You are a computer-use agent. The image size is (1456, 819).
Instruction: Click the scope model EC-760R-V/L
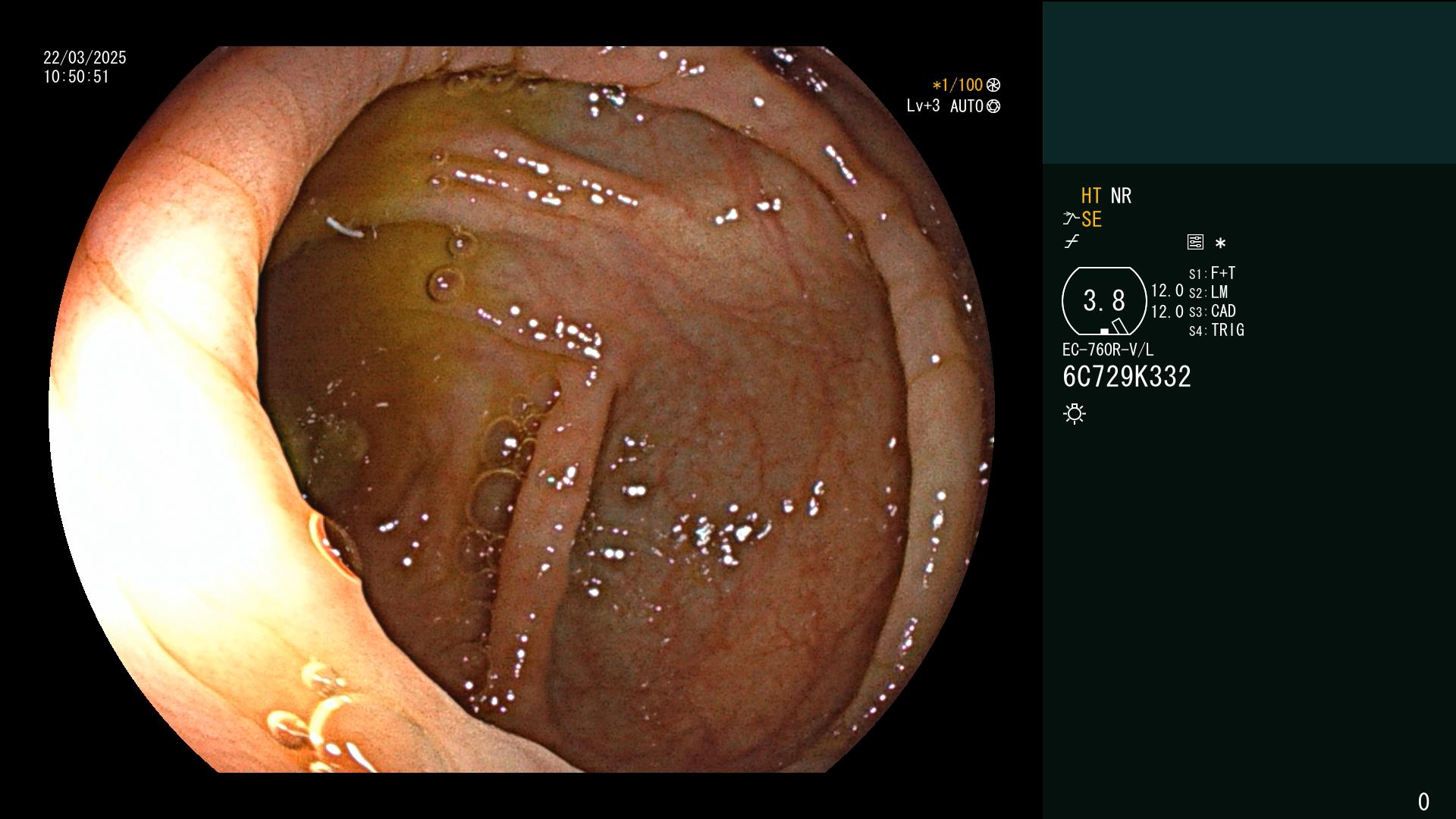pyautogui.click(x=1108, y=350)
